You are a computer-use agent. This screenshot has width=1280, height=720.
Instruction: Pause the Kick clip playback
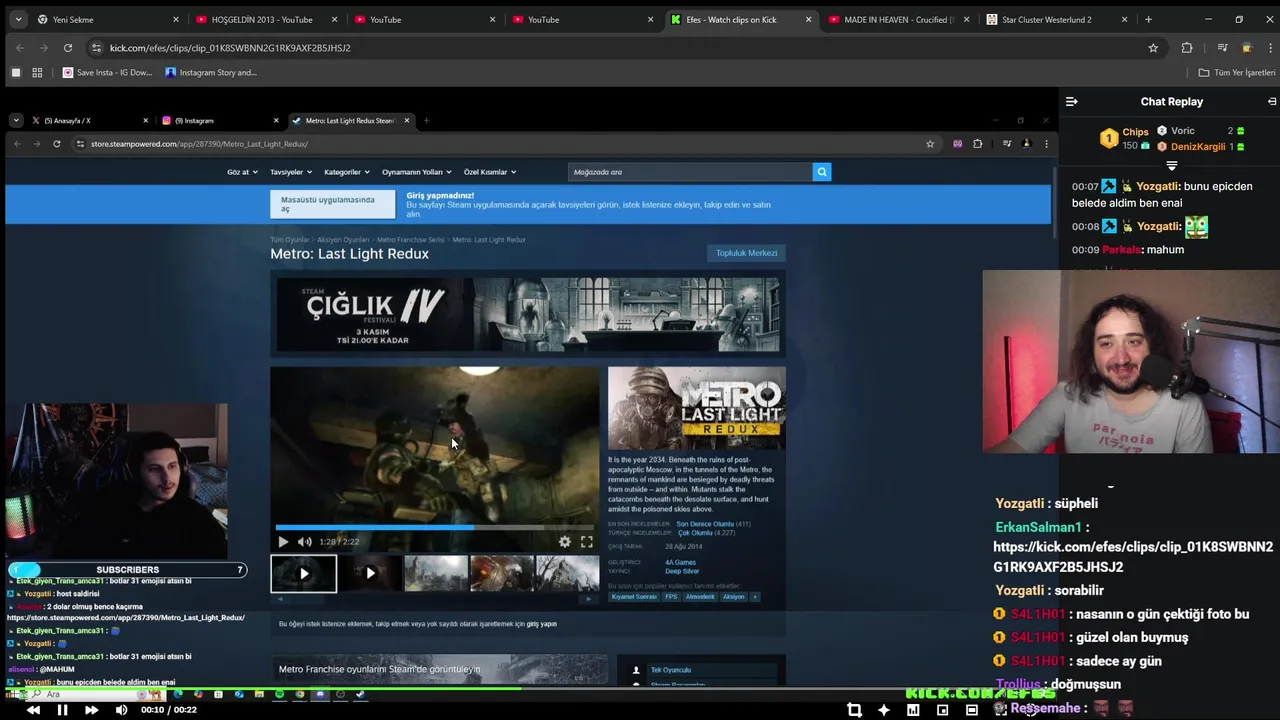coord(62,710)
